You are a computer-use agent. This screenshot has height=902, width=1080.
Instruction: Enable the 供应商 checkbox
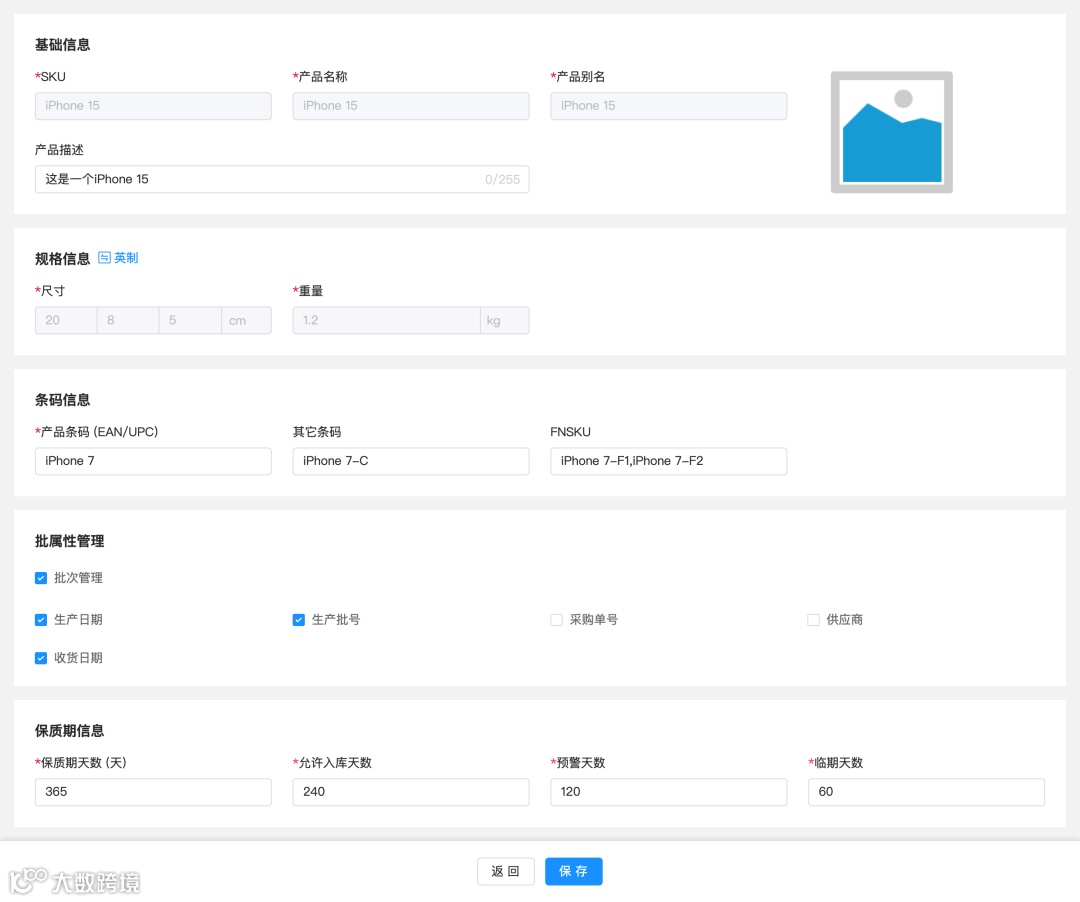[813, 620]
